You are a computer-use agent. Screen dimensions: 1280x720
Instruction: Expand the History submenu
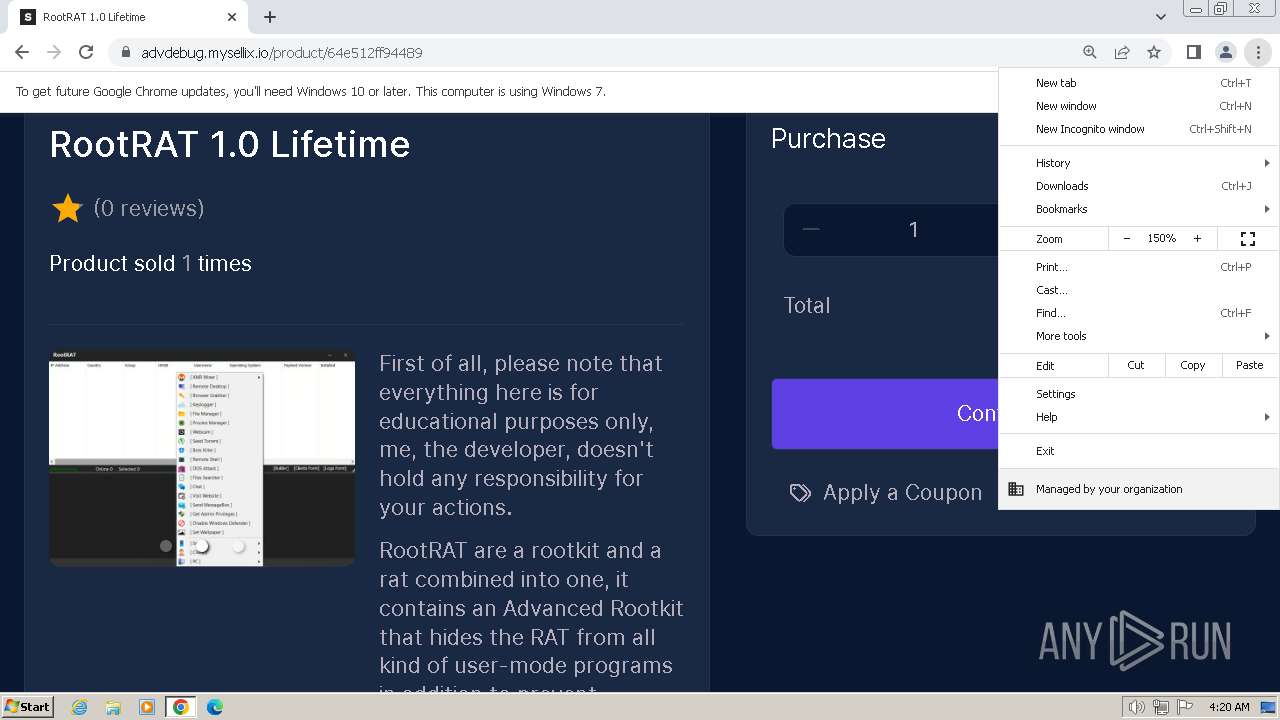1139,163
